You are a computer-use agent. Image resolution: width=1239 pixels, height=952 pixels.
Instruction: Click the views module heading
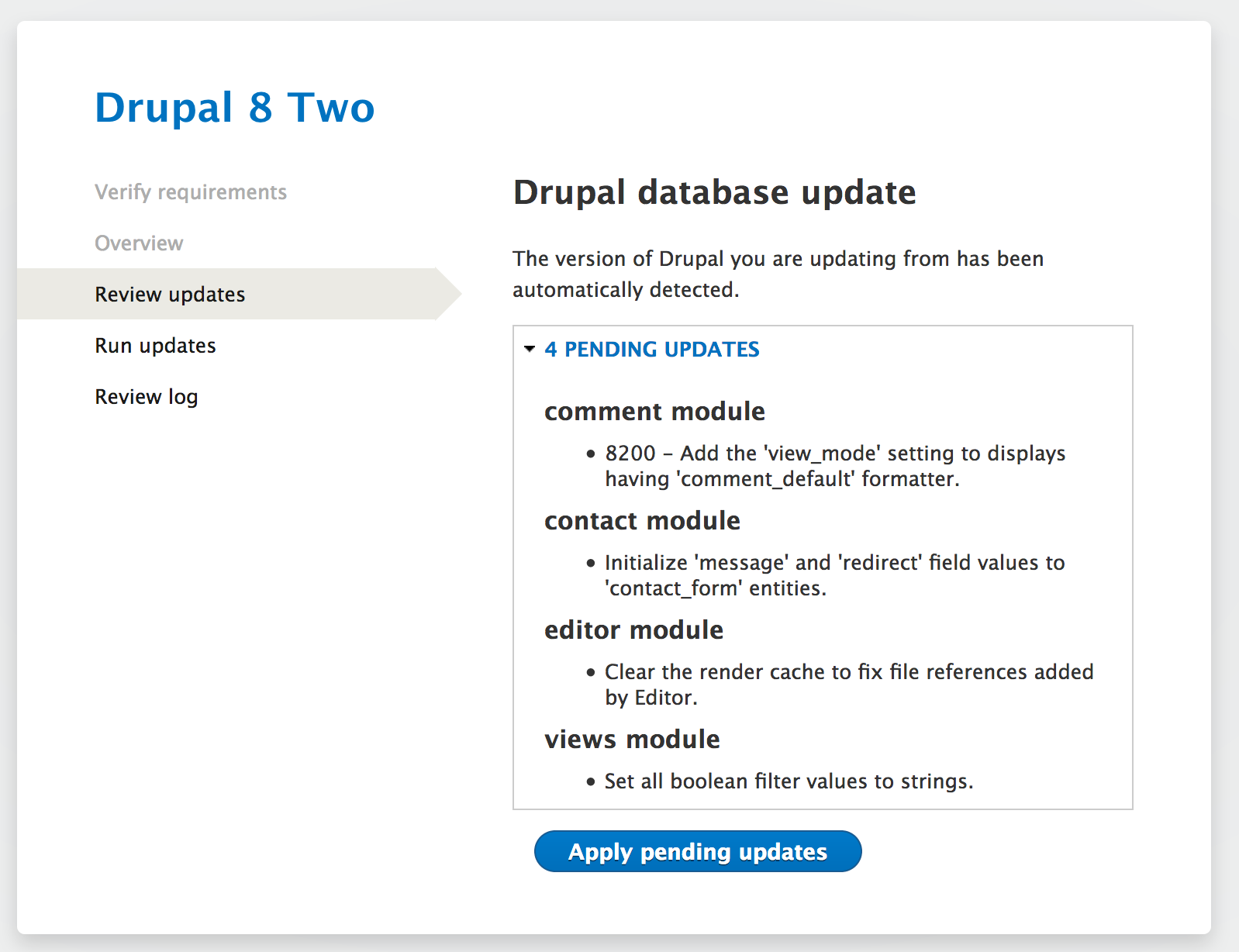[x=632, y=739]
